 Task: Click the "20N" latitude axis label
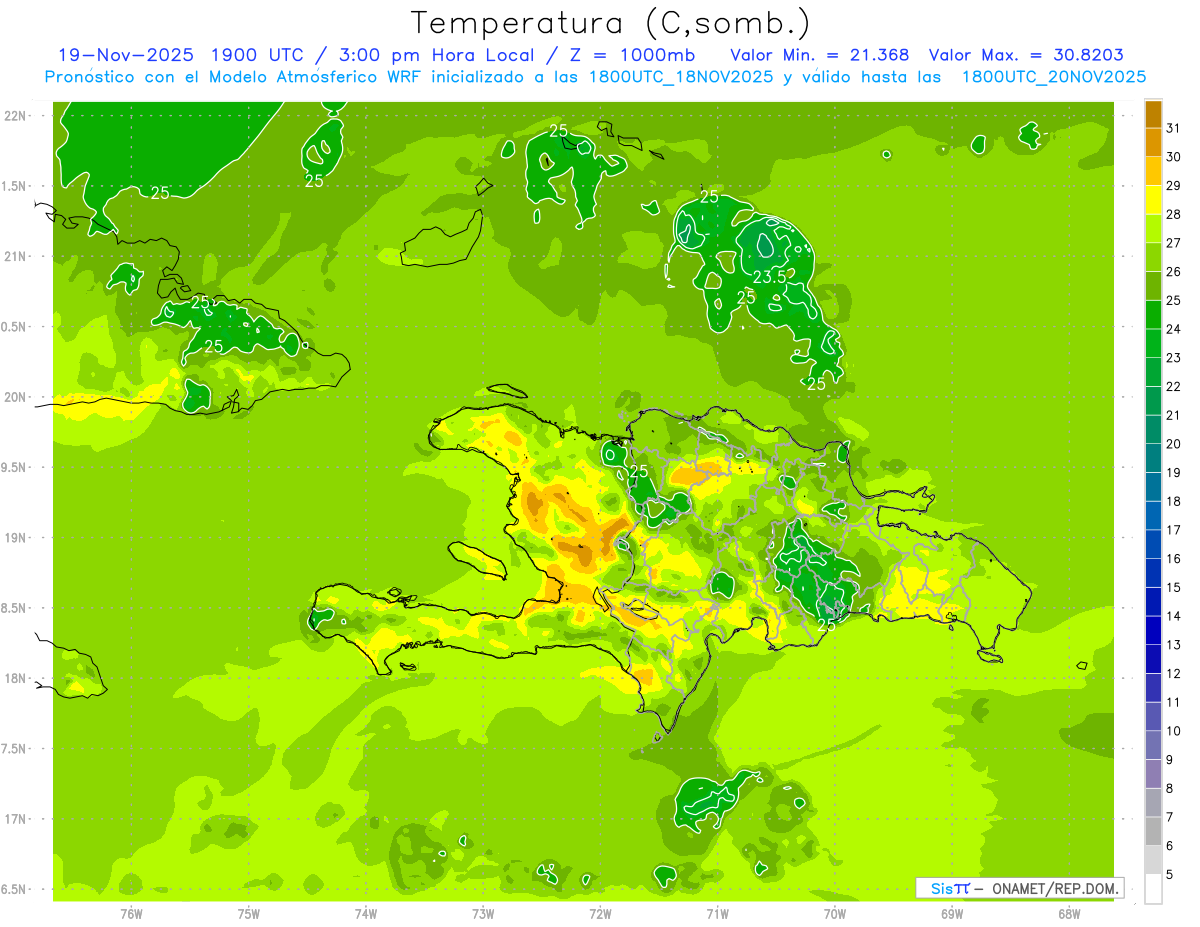click(x=15, y=397)
